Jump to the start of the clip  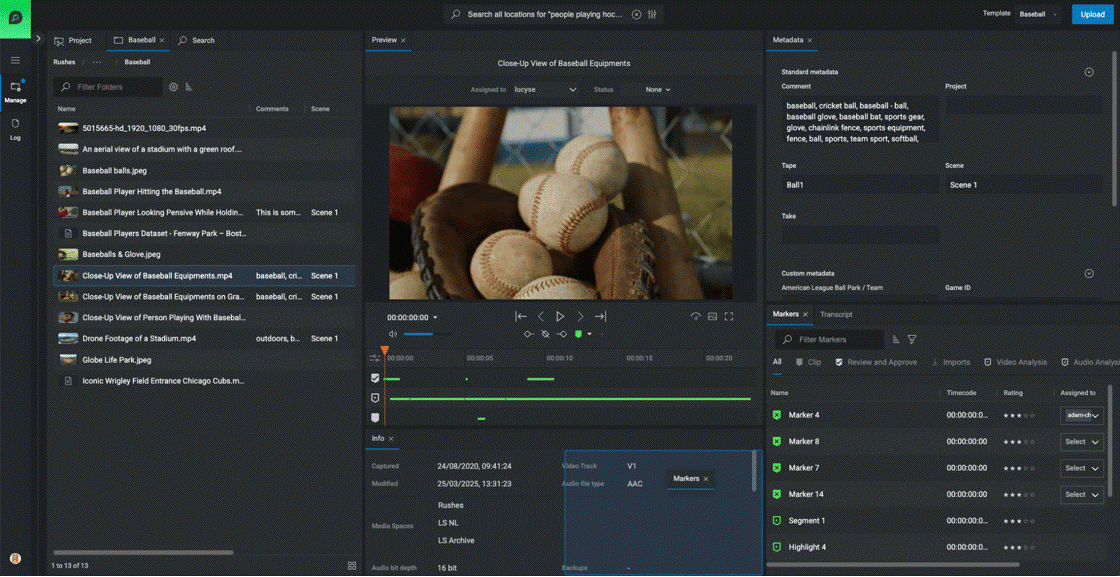[521, 317]
